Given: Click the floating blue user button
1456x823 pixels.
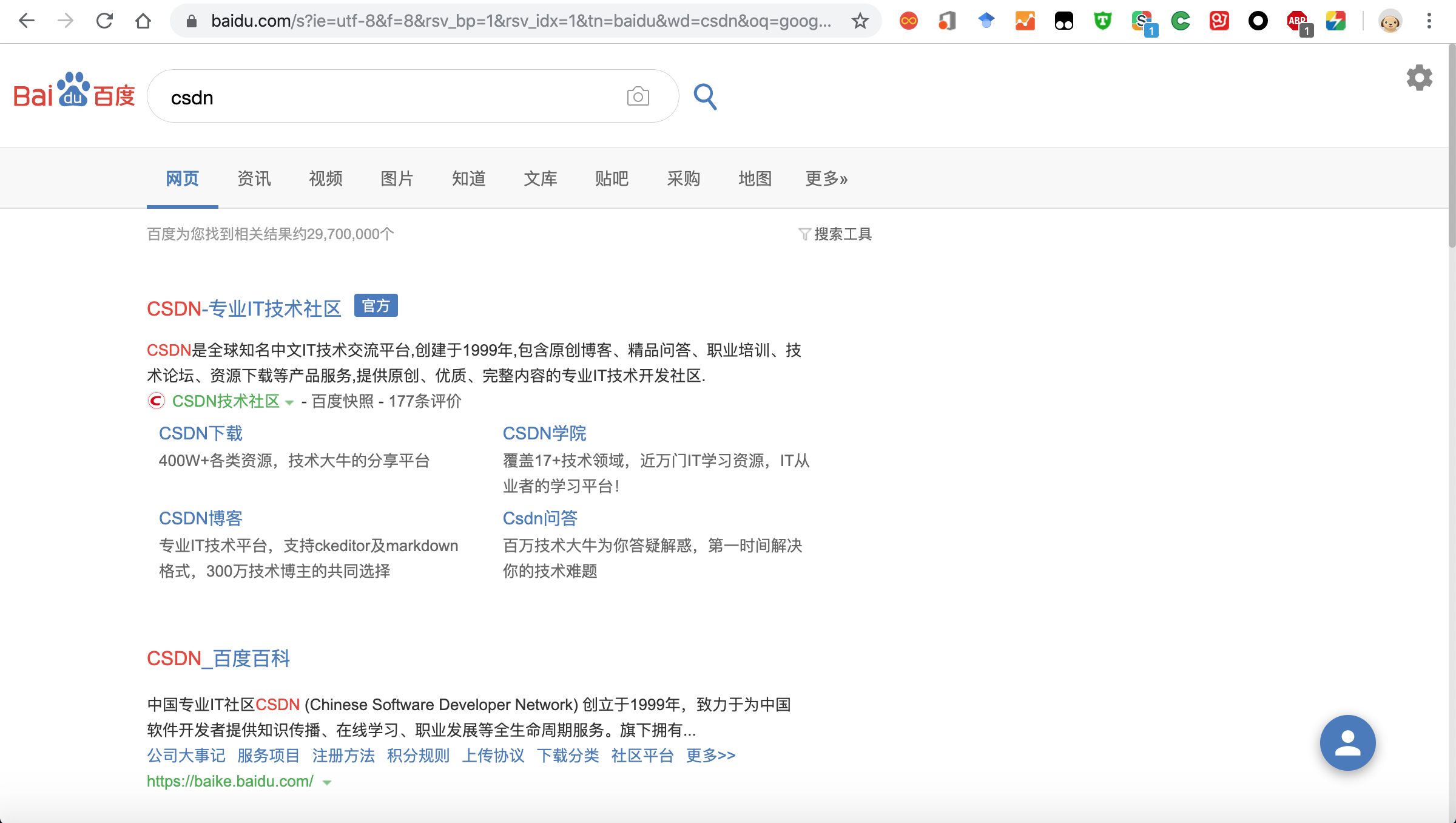Looking at the screenshot, I should pos(1348,743).
